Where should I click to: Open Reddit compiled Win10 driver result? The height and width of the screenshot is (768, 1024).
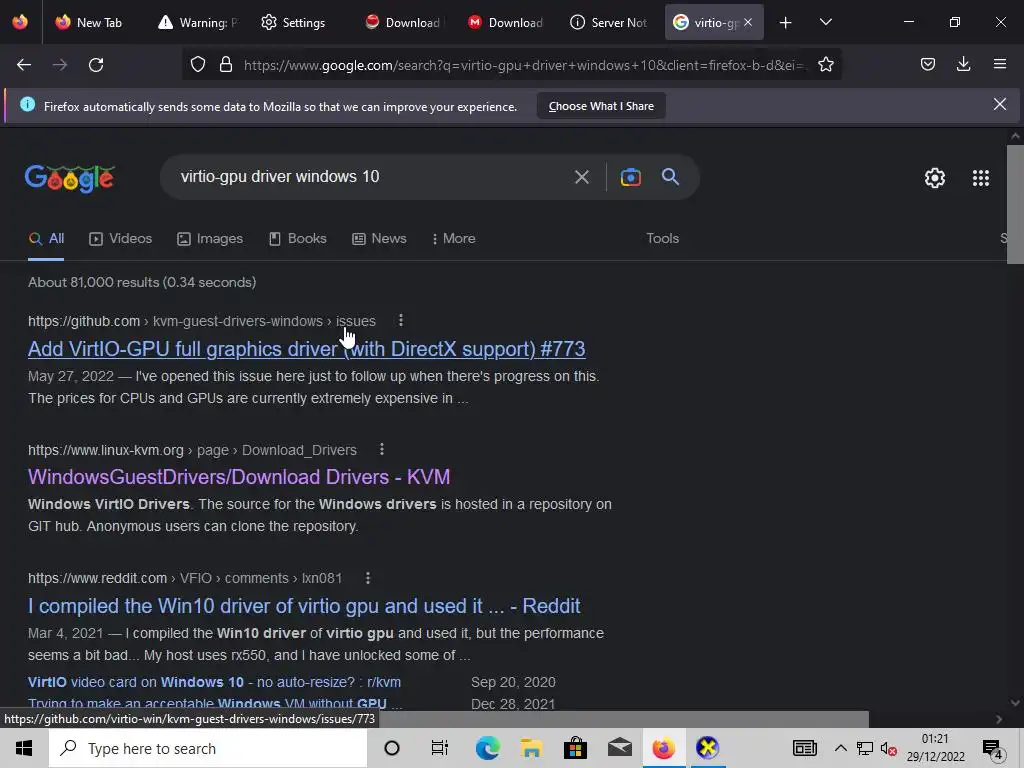coord(304,606)
